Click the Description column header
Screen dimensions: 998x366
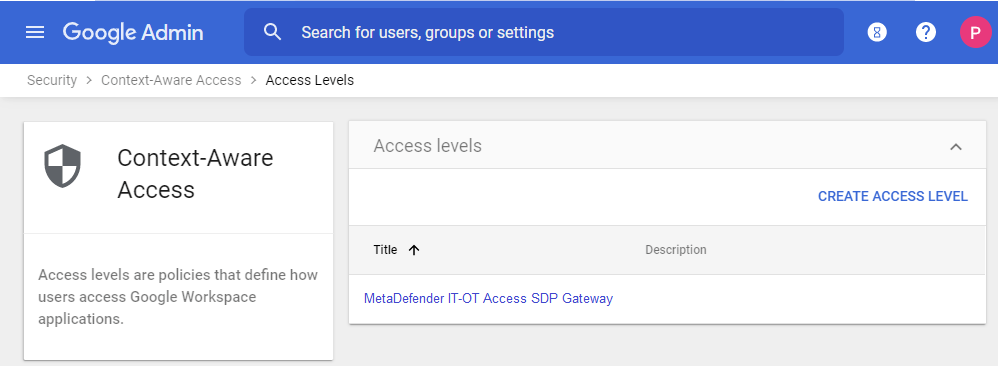coord(676,250)
